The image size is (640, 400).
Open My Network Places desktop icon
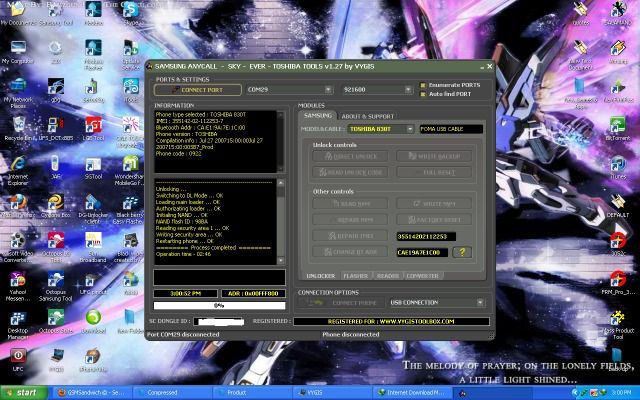tap(18, 93)
